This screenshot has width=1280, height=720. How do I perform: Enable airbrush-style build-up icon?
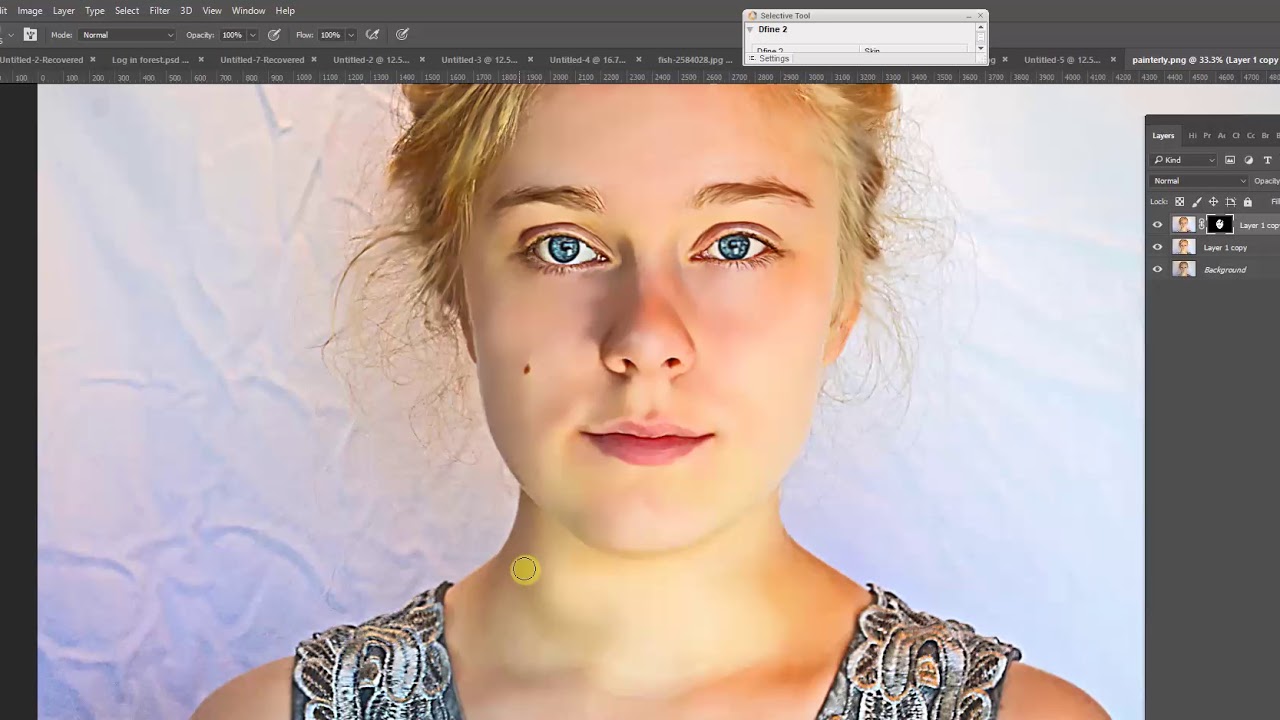pos(373,35)
